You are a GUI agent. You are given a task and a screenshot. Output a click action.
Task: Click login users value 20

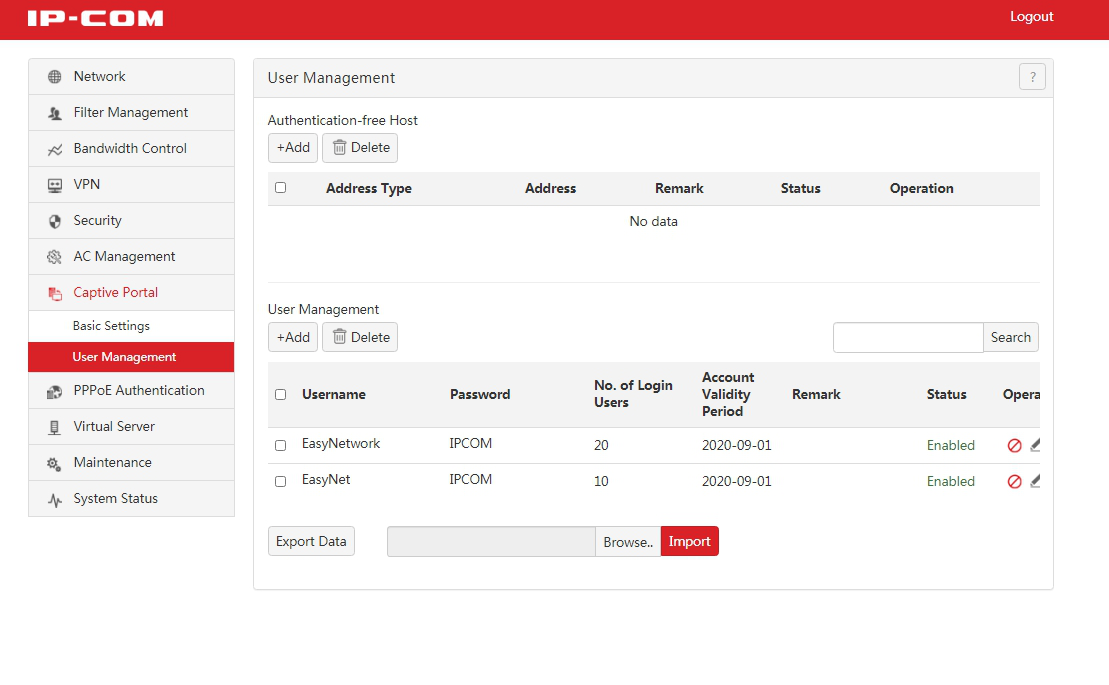pyautogui.click(x=601, y=445)
